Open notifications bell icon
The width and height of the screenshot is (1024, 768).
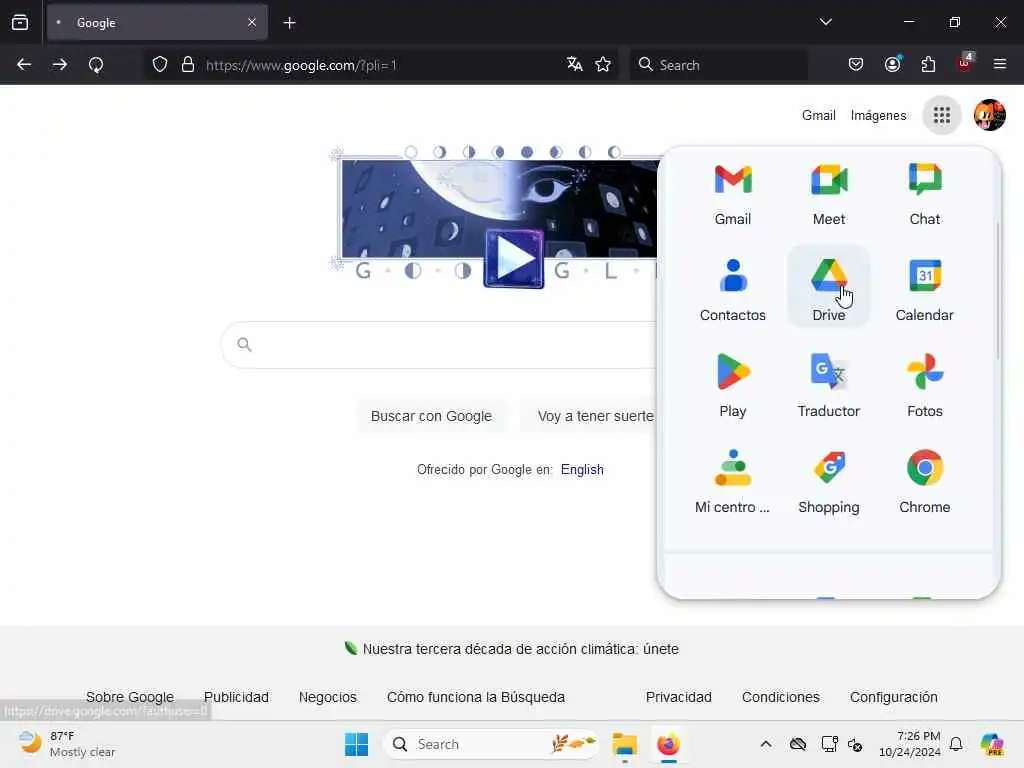956,744
